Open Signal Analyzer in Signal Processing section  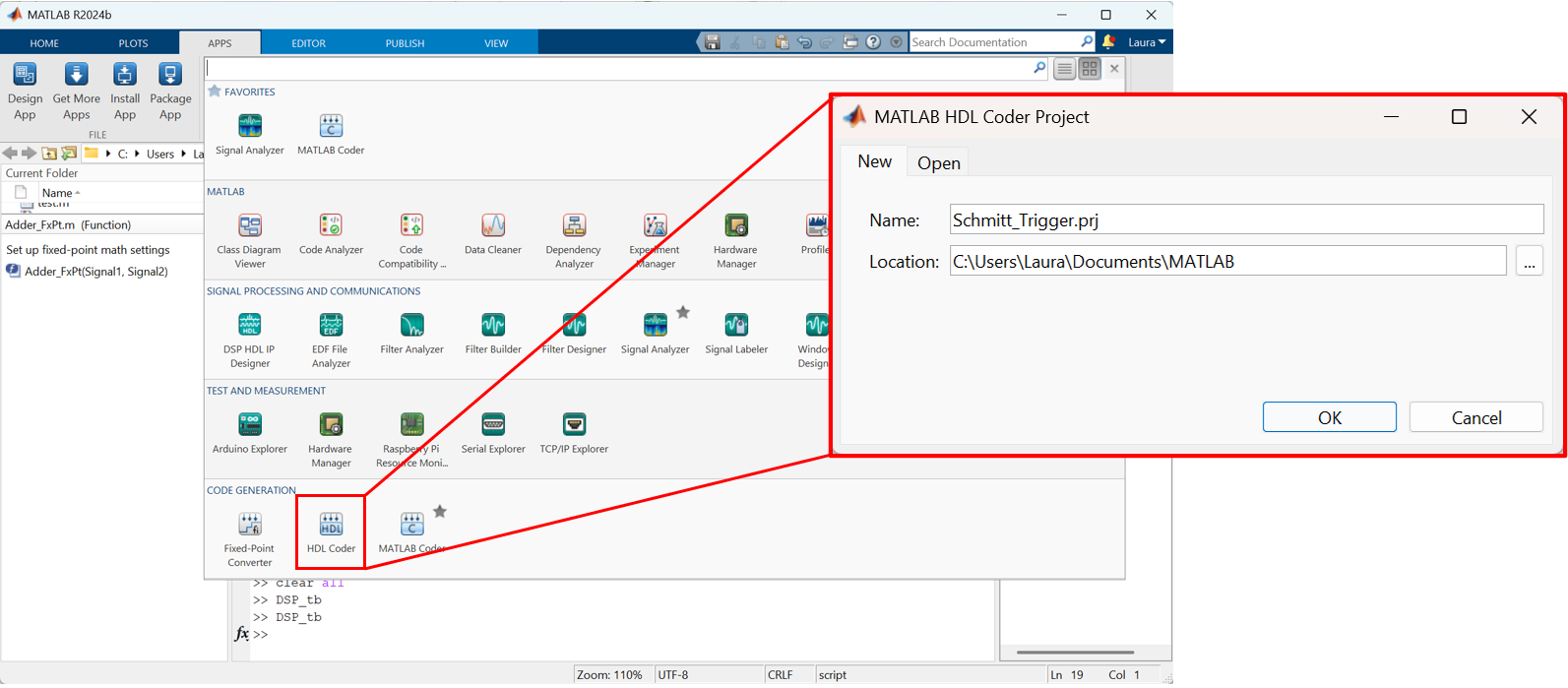[655, 334]
